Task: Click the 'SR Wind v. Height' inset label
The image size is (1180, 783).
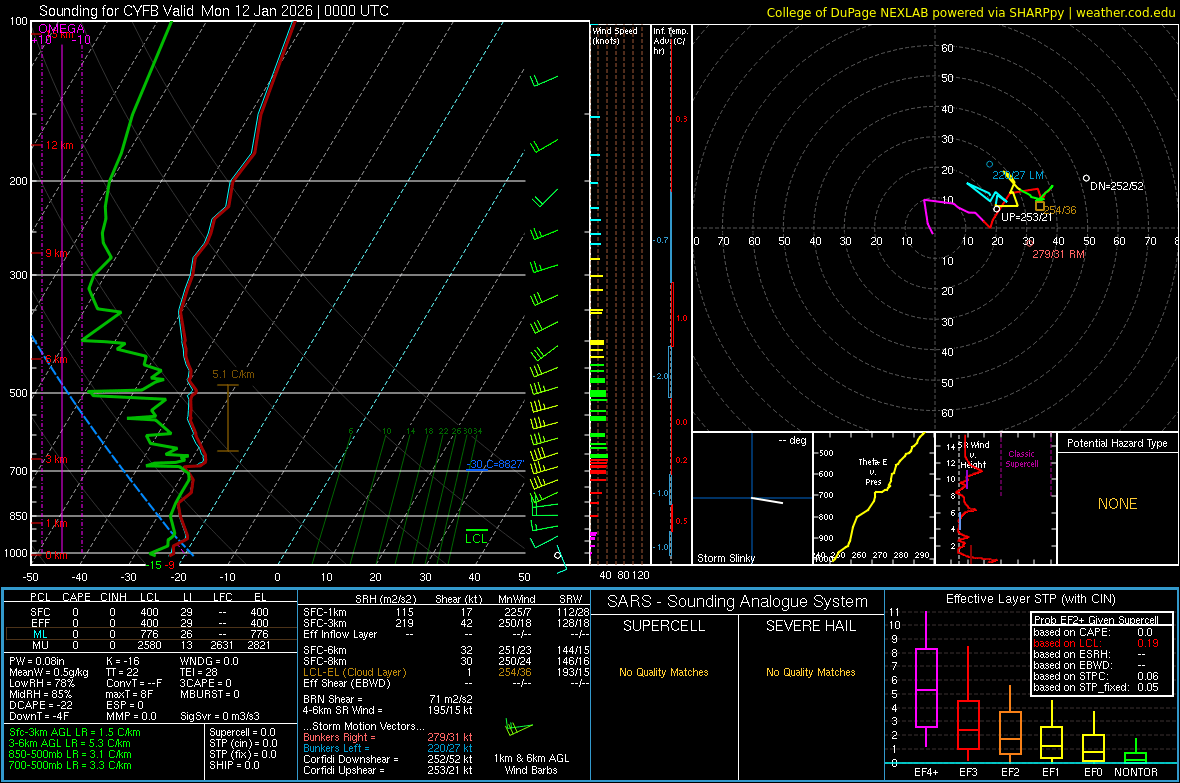Action: (x=973, y=455)
